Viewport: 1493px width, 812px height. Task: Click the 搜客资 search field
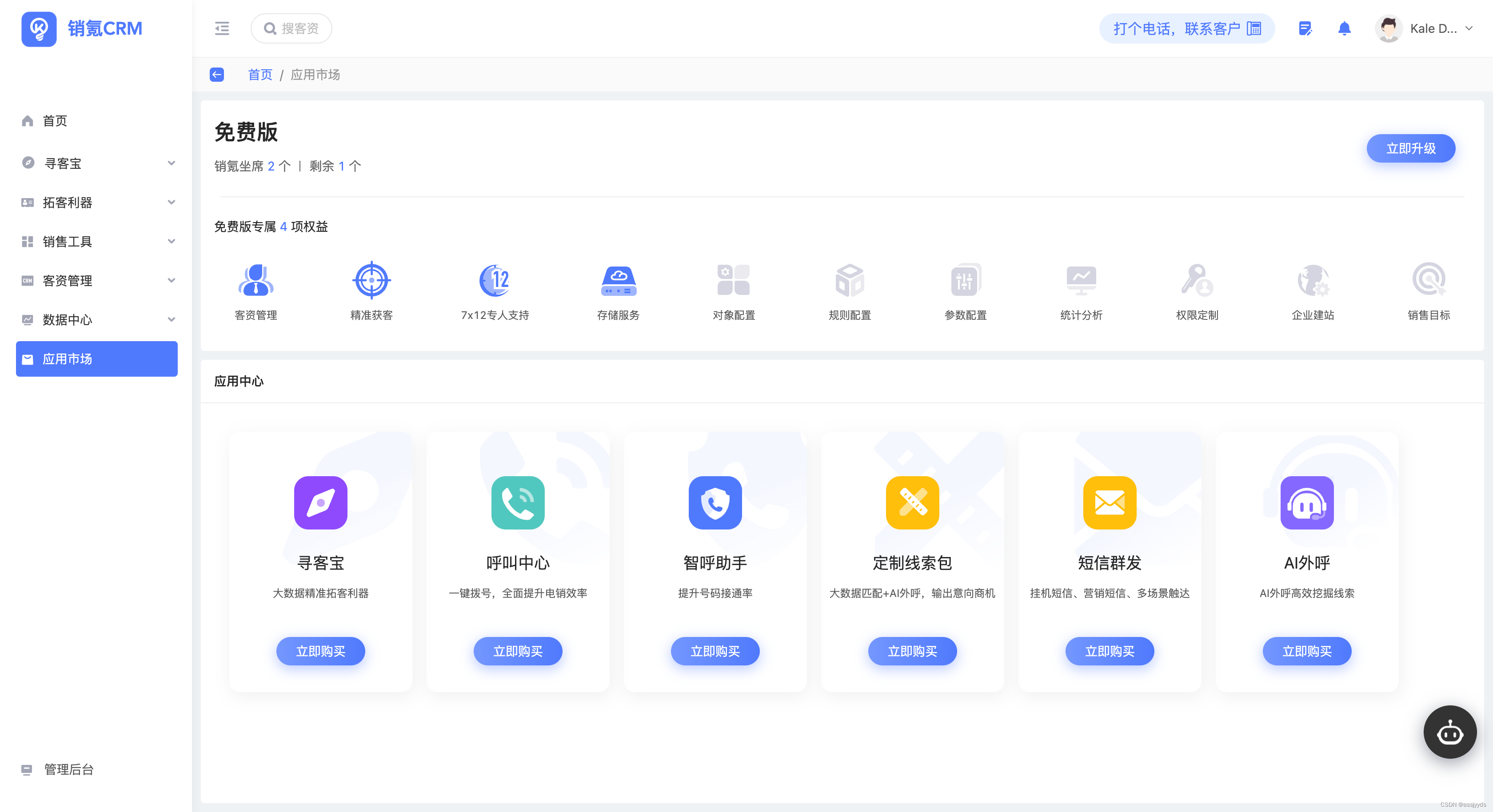click(291, 28)
